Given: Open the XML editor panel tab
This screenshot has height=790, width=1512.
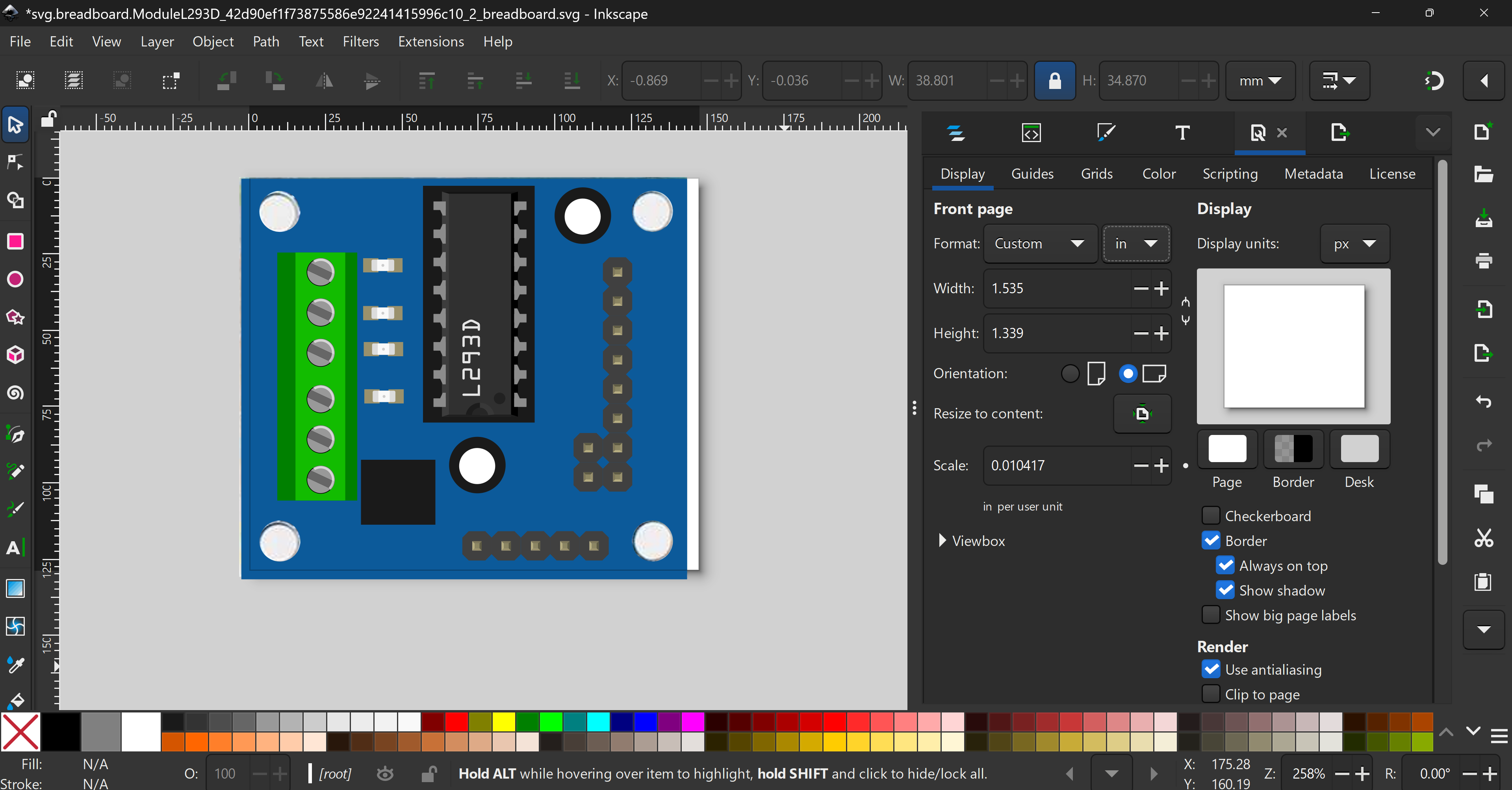Looking at the screenshot, I should (x=1031, y=133).
